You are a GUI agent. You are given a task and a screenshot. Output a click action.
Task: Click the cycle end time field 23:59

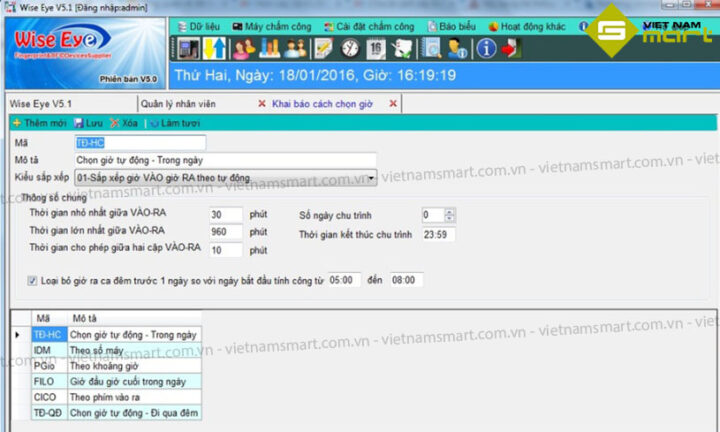[x=439, y=235]
